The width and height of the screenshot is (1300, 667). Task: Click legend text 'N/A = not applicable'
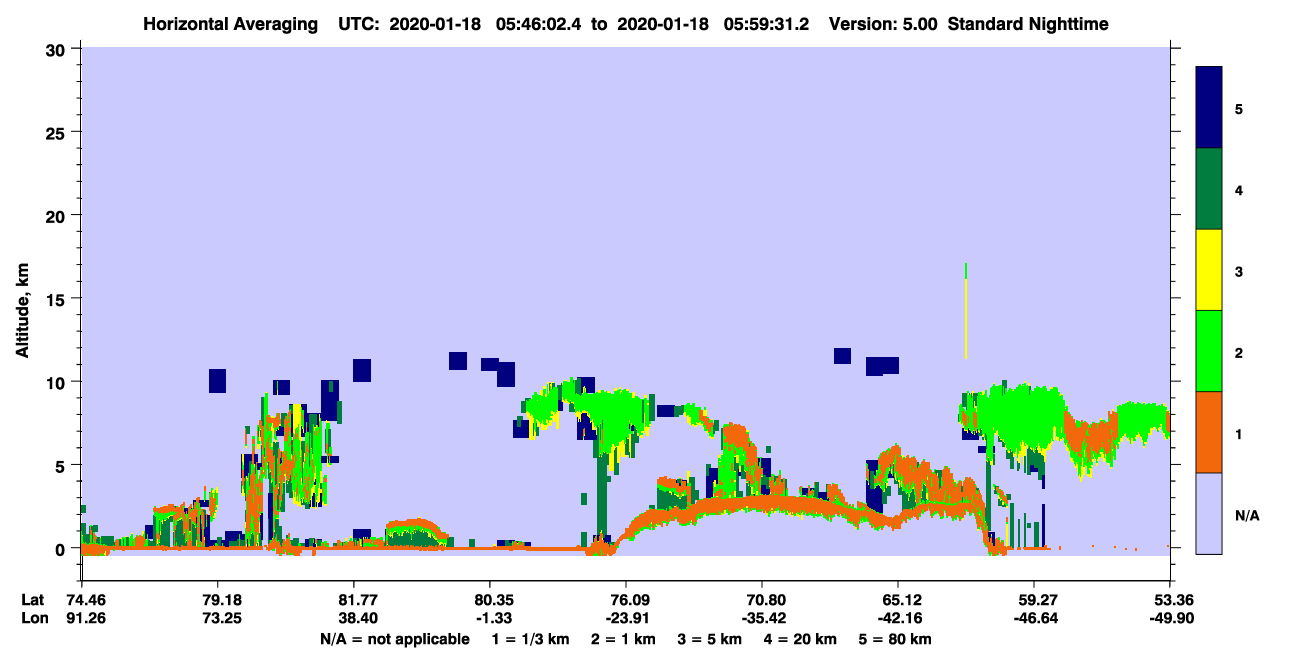coord(395,639)
